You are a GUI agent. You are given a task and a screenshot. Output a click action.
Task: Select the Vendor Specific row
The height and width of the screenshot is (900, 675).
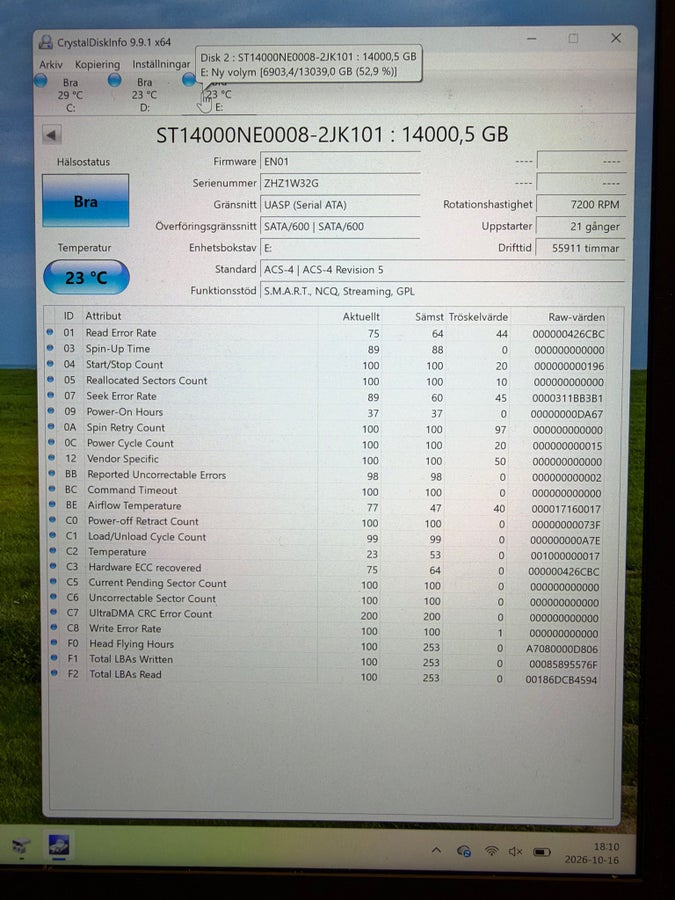tap(326, 460)
